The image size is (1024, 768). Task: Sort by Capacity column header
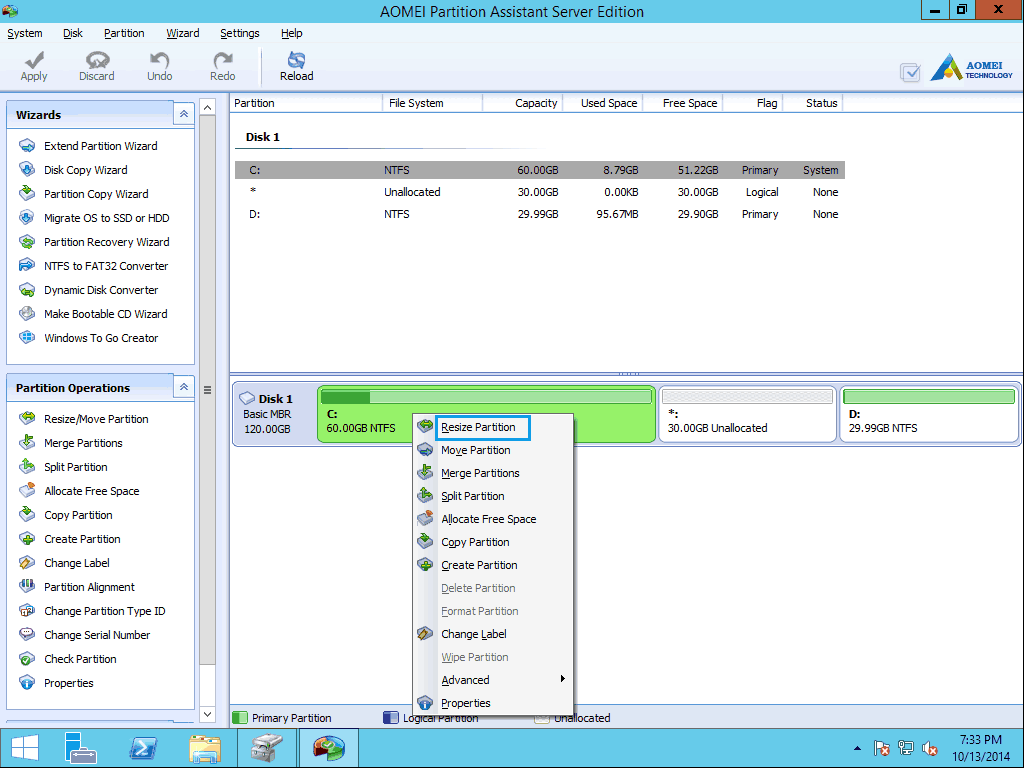click(x=522, y=103)
